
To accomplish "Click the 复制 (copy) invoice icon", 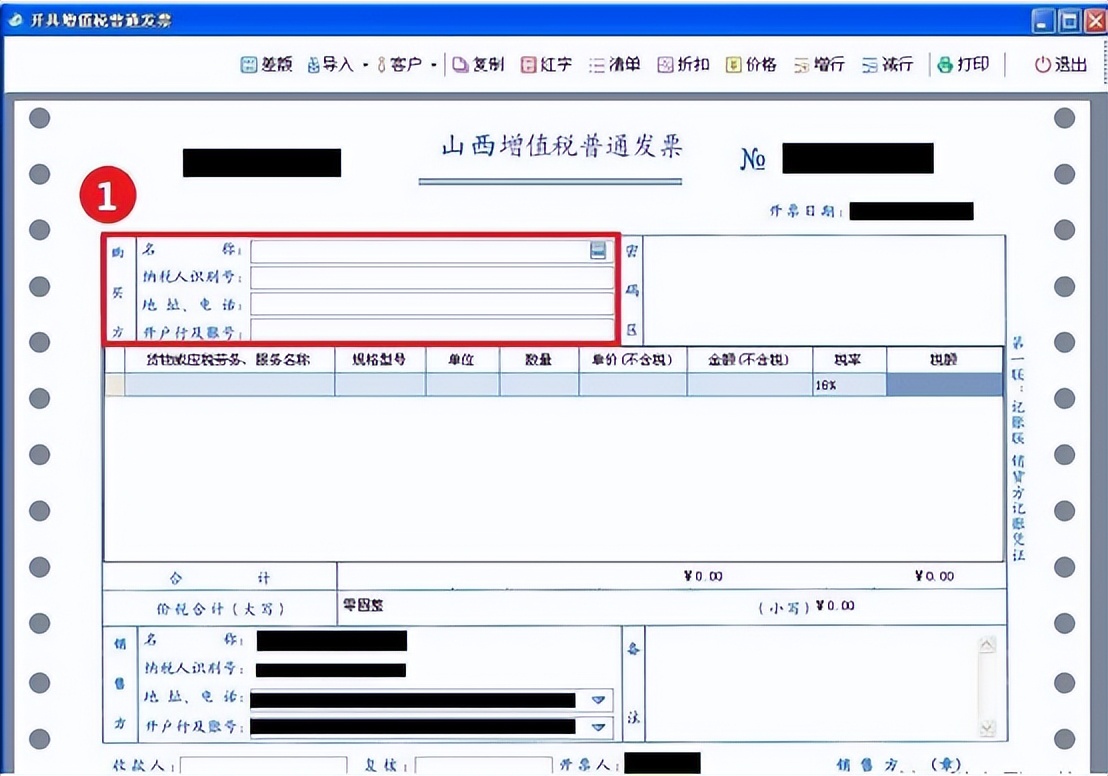I will click(479, 63).
